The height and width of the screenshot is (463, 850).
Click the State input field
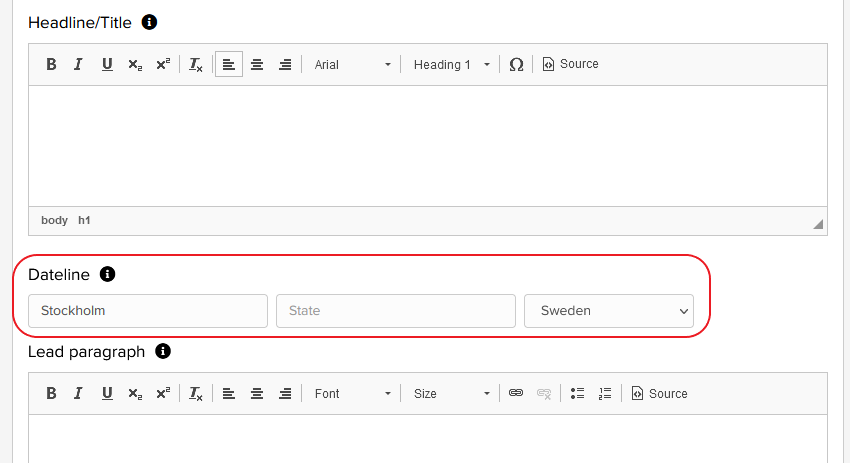point(396,311)
